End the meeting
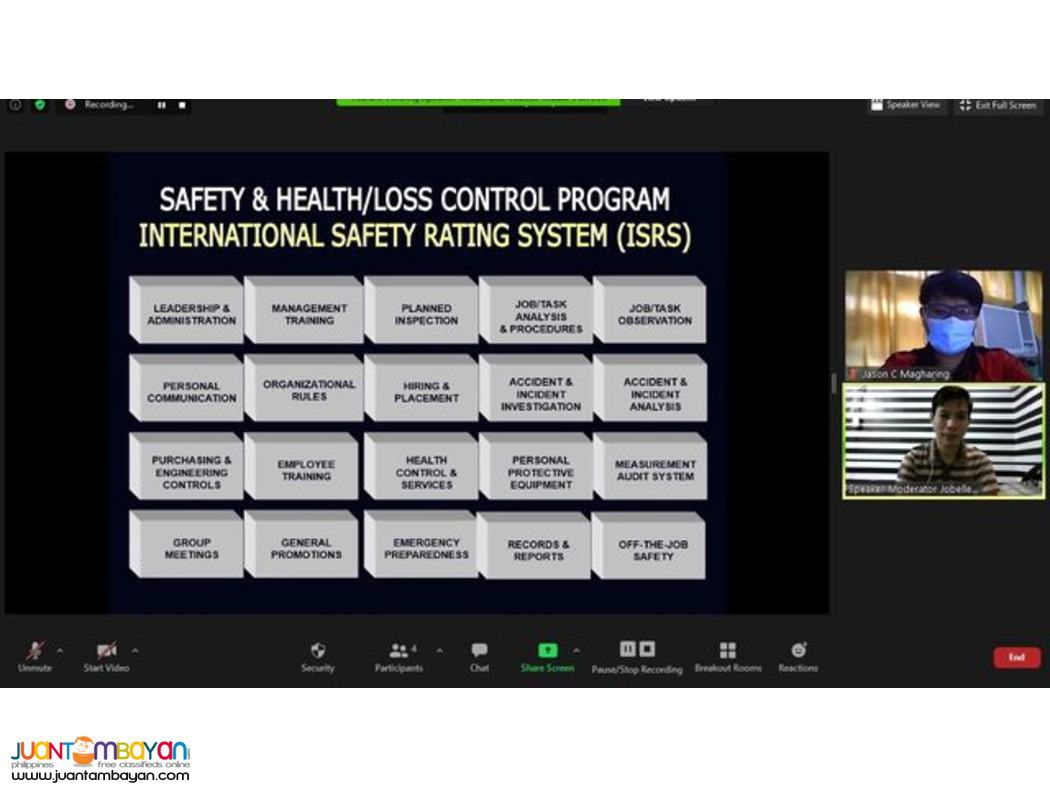 coord(1017,657)
